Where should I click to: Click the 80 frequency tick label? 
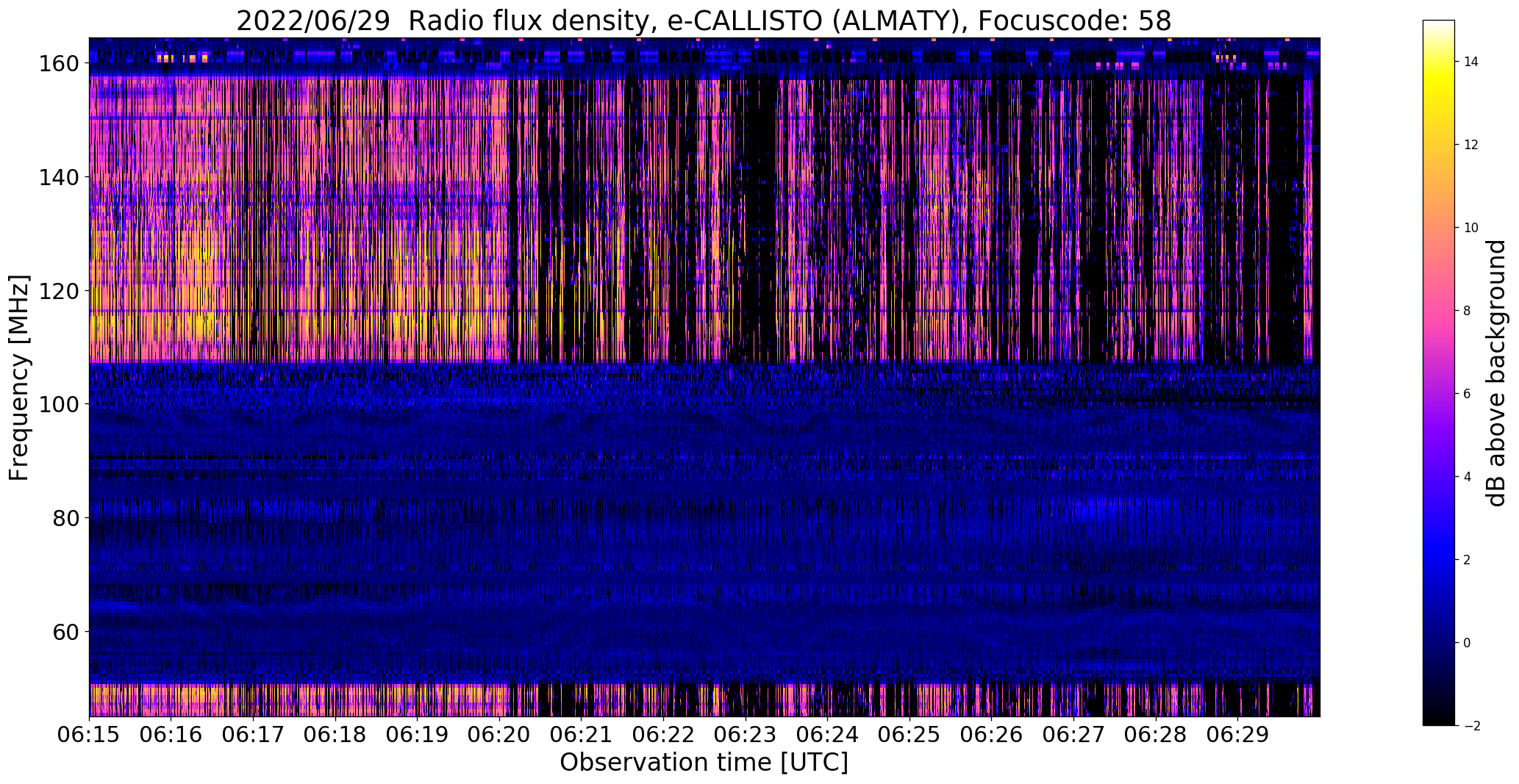coord(67,518)
